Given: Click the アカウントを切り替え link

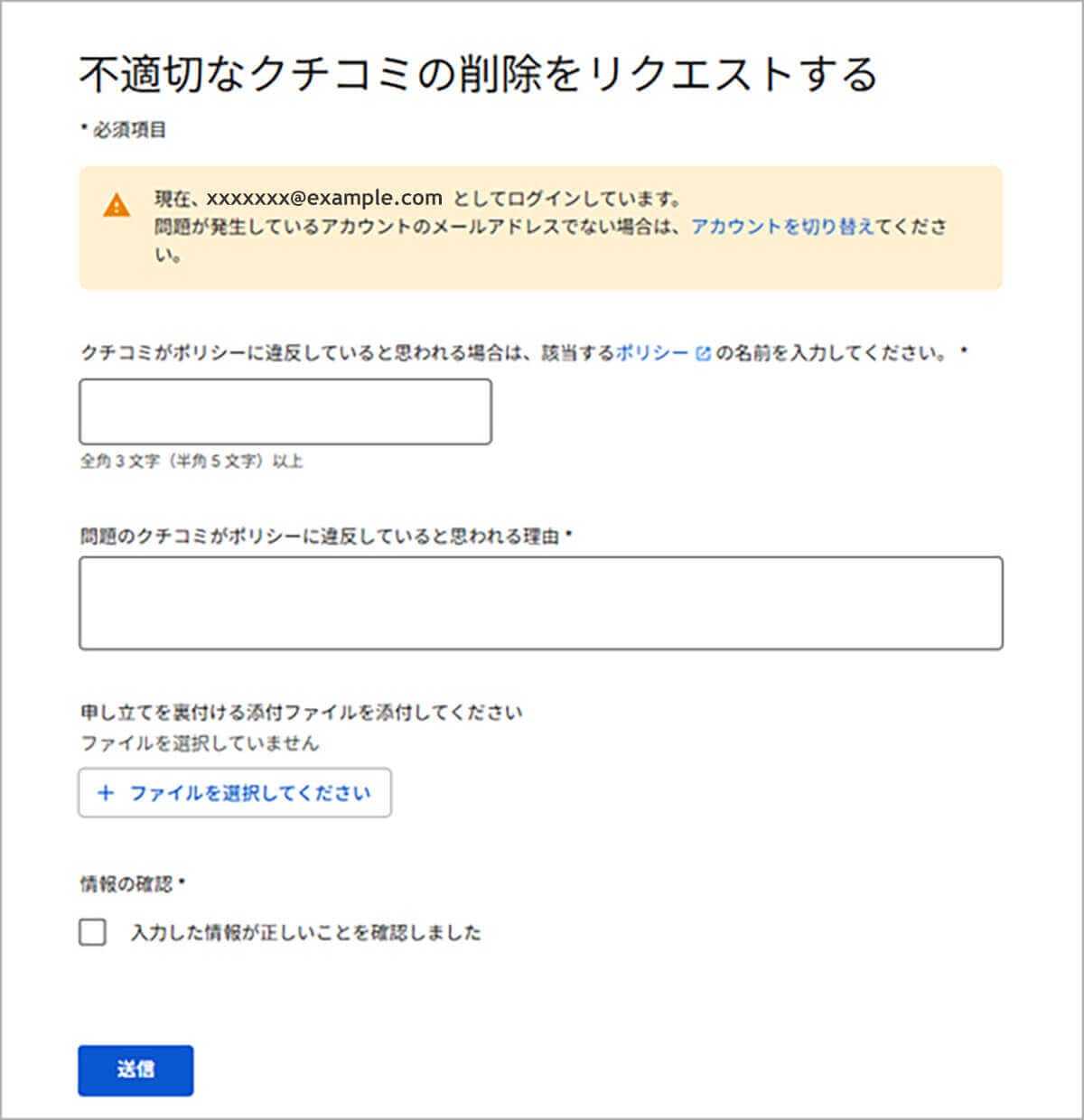Looking at the screenshot, I should coord(782,227).
